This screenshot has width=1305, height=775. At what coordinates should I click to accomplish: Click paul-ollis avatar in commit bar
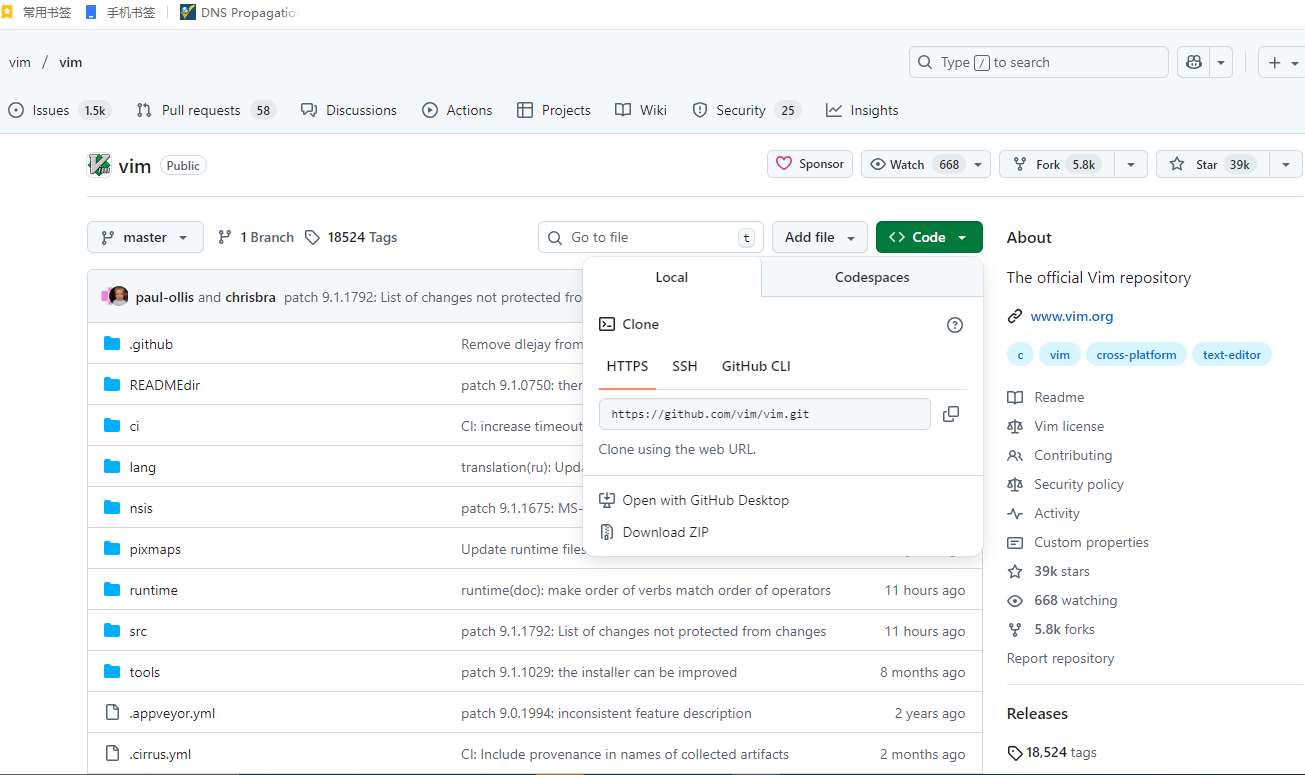click(119, 296)
